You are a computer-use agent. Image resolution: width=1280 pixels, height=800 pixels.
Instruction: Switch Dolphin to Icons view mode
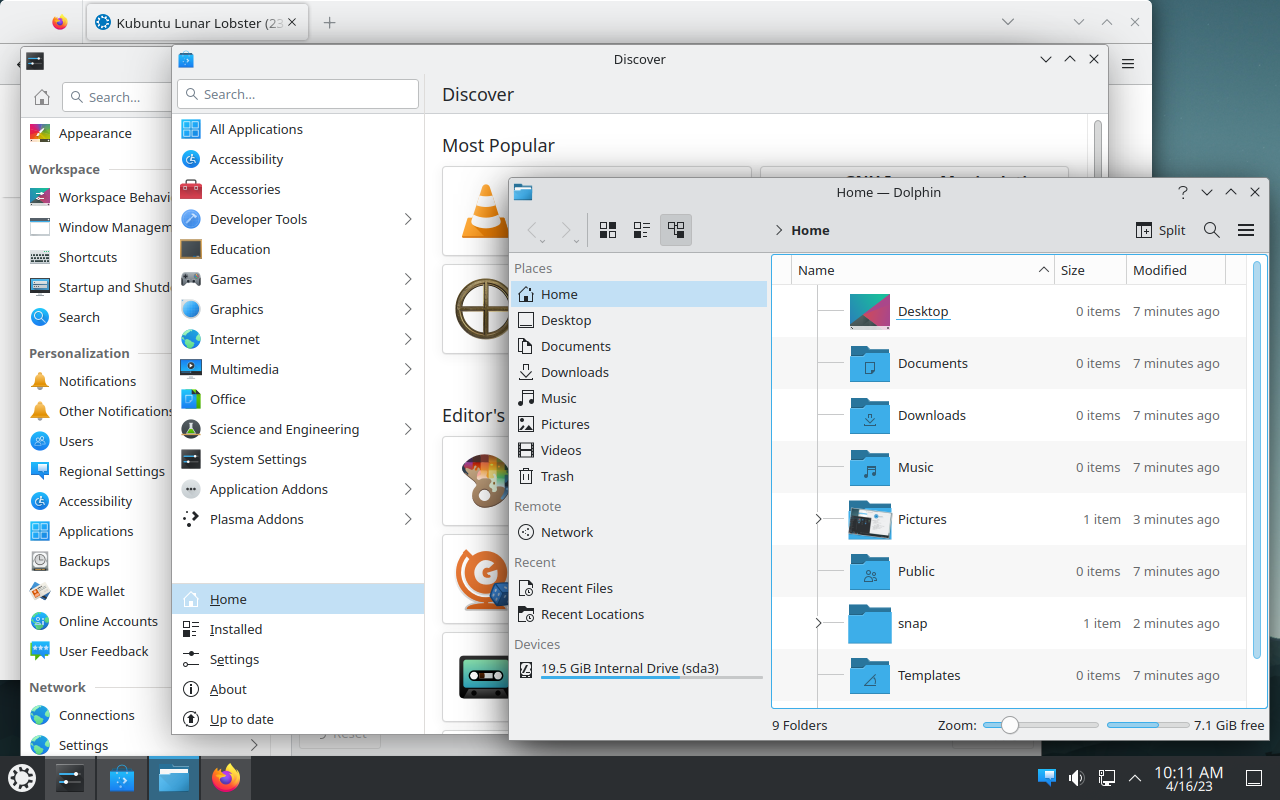click(608, 230)
